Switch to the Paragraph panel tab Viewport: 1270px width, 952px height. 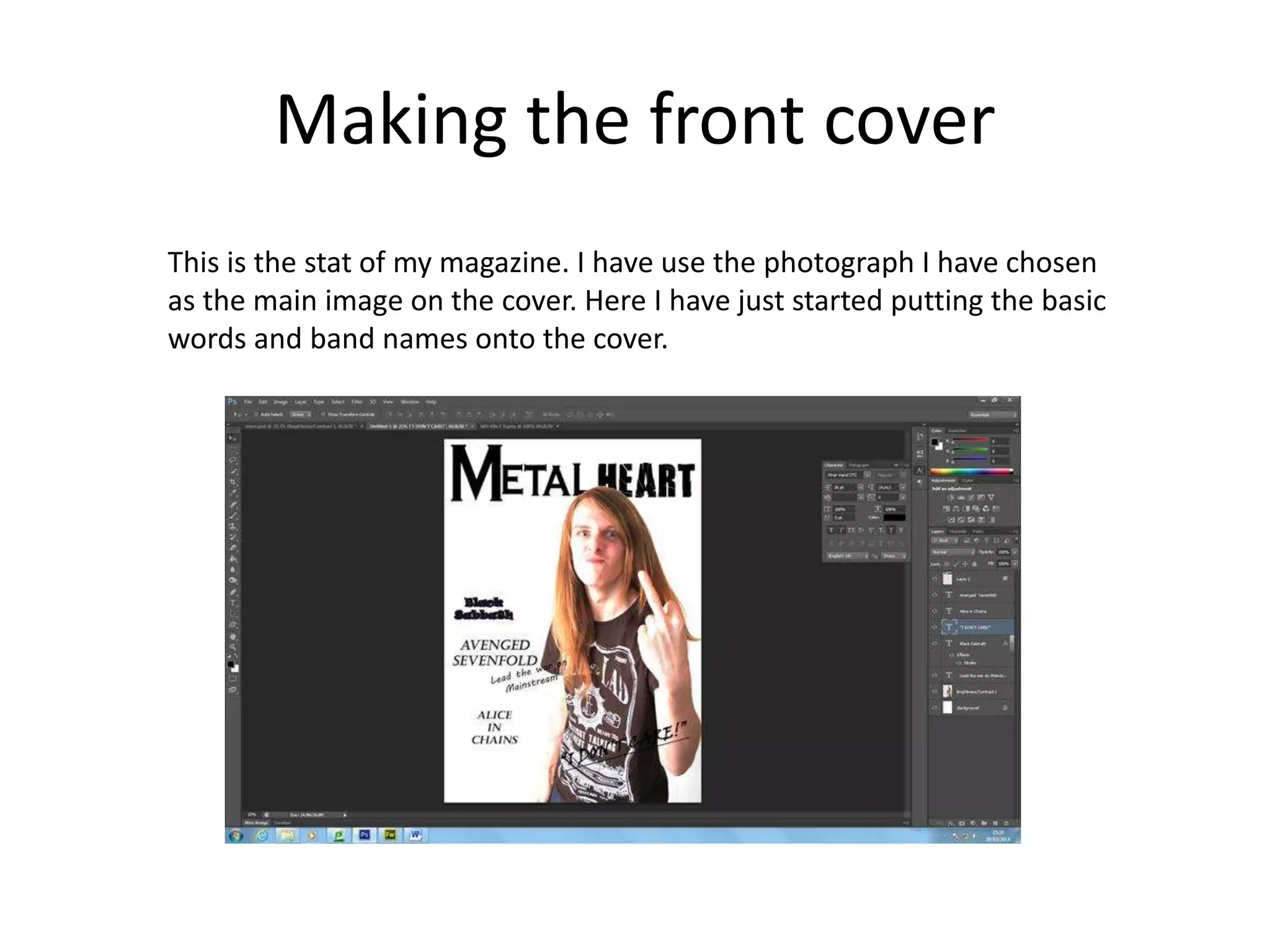coord(859,465)
